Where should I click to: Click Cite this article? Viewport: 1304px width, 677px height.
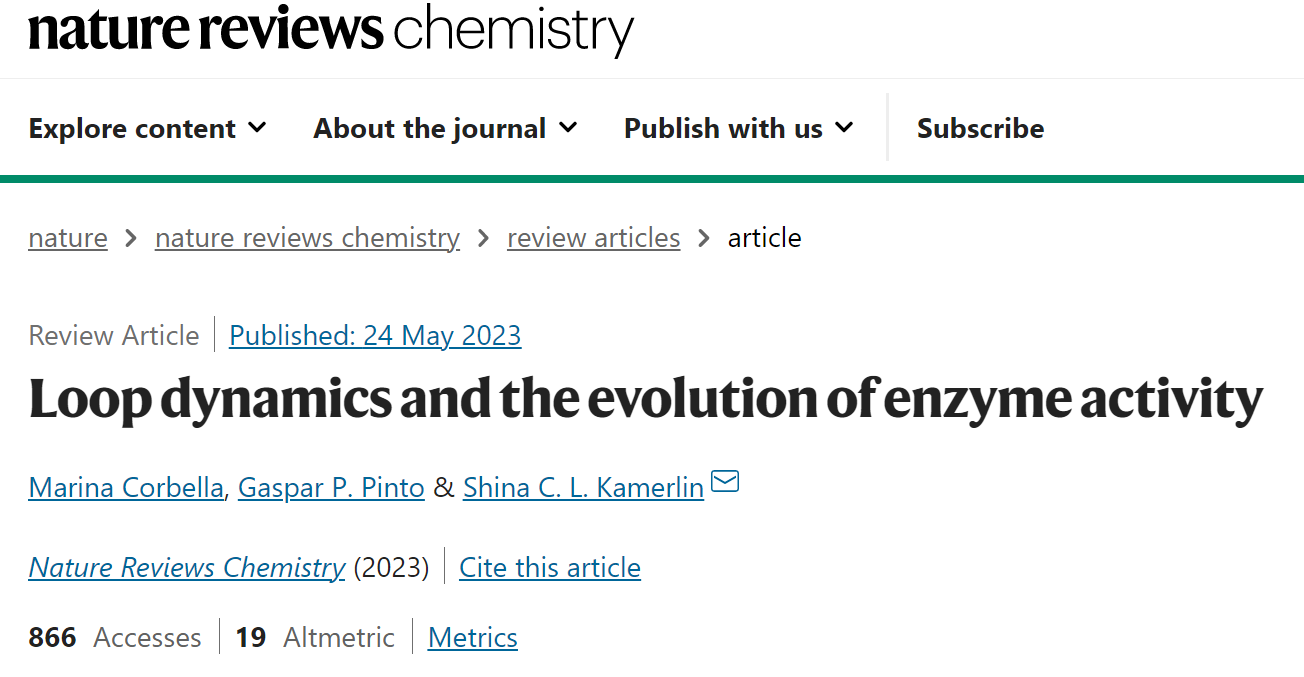pyautogui.click(x=550, y=567)
